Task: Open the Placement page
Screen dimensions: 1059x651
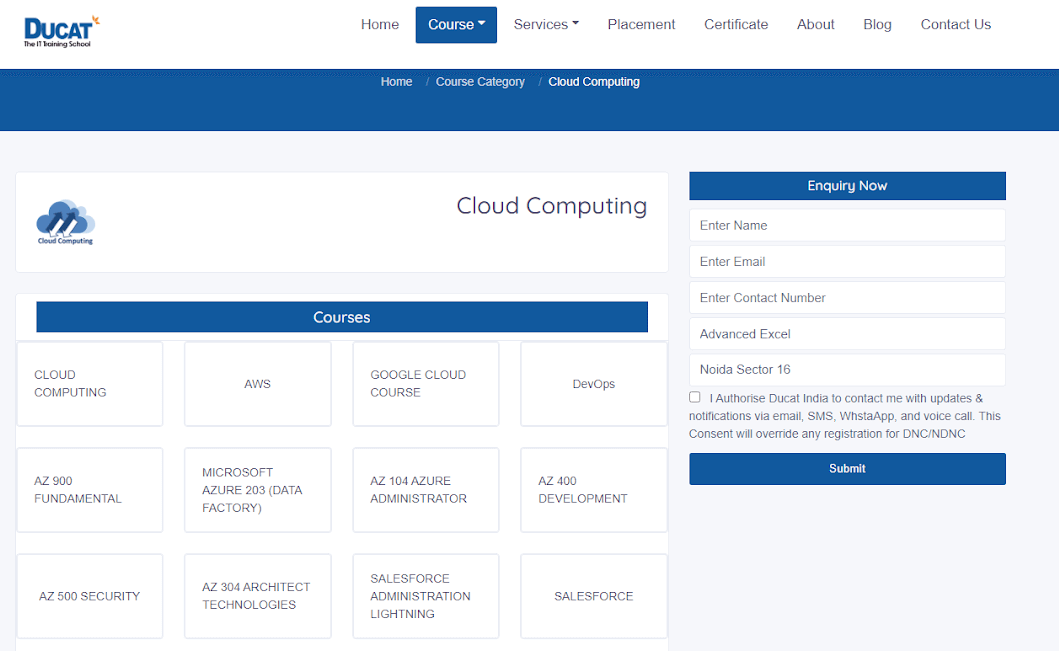Action: (x=641, y=24)
